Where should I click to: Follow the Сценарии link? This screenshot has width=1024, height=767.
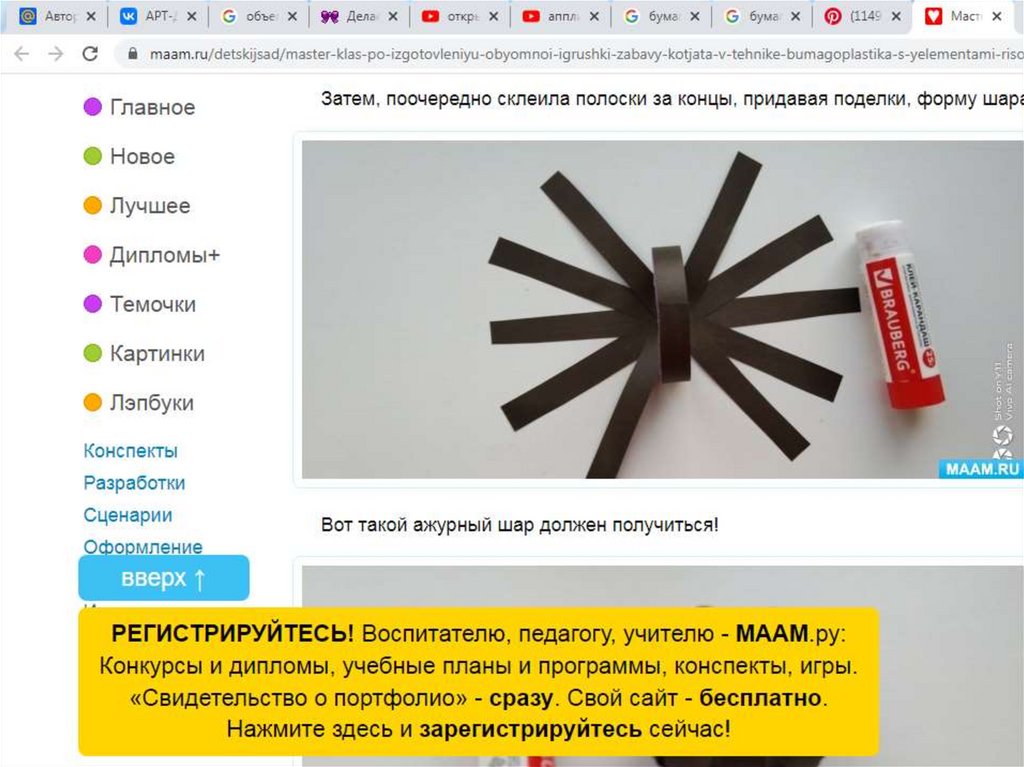pos(128,515)
